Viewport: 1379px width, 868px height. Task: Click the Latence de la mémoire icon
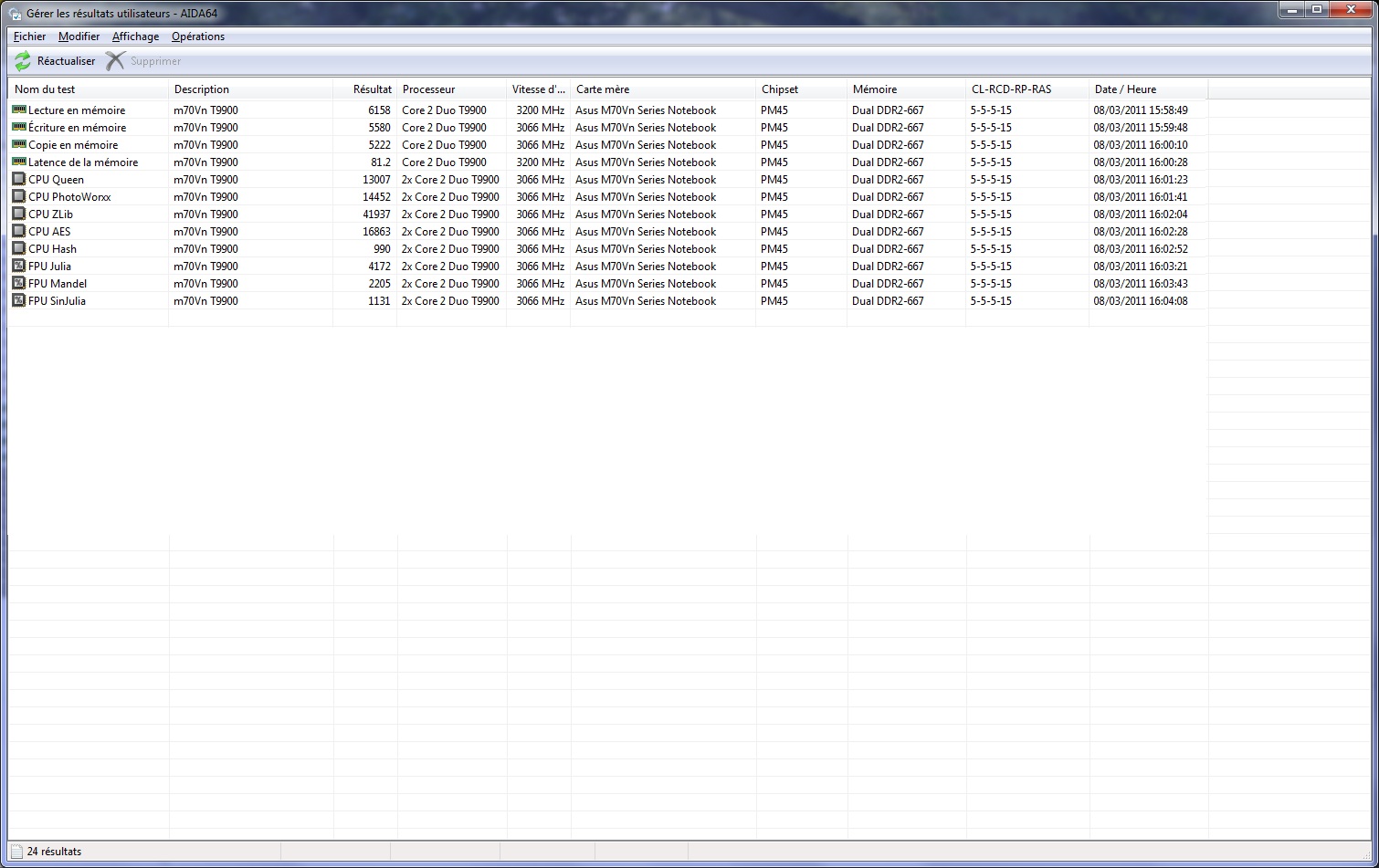point(18,162)
